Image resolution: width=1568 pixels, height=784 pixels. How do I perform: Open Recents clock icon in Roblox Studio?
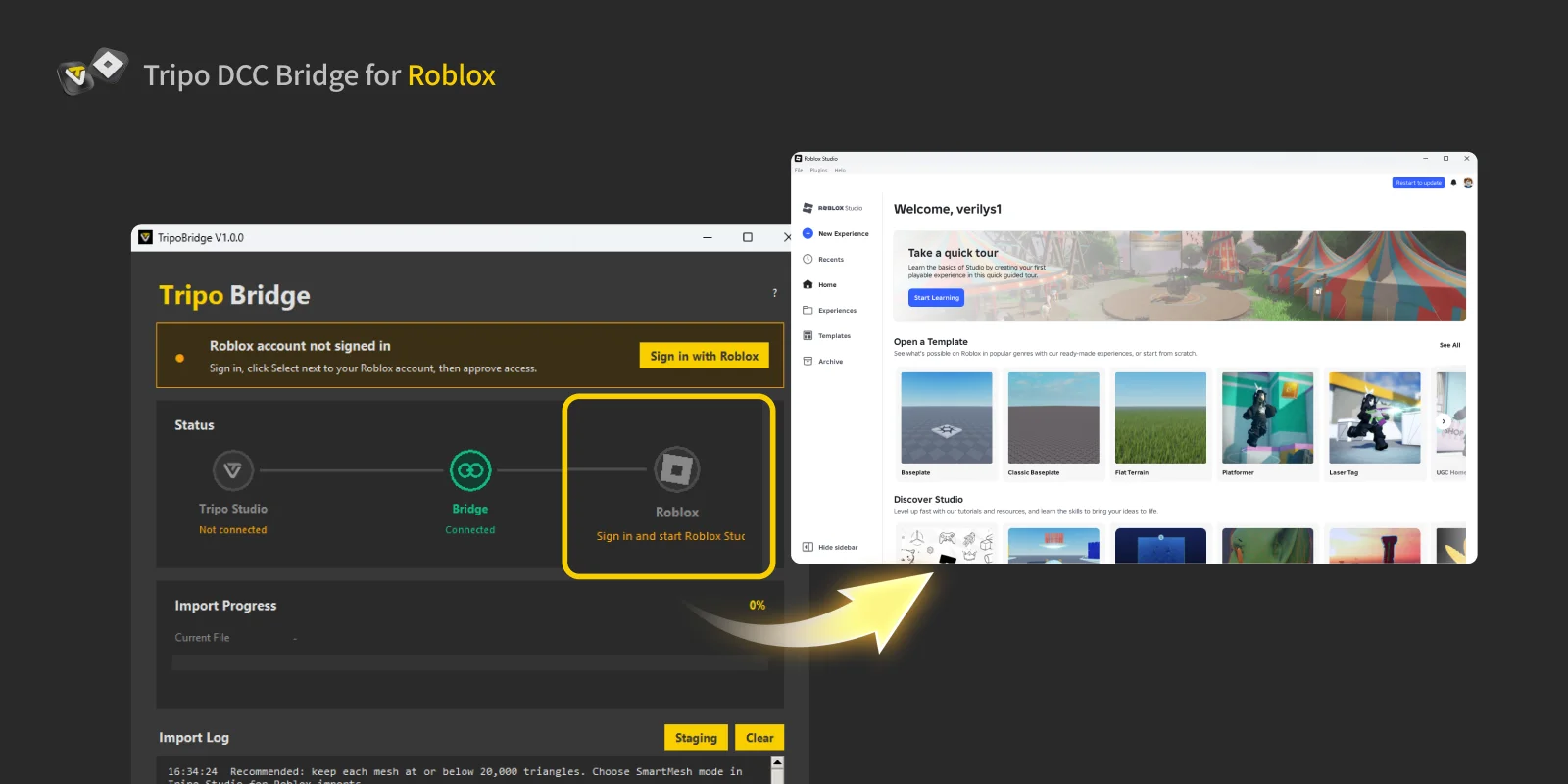[808, 259]
